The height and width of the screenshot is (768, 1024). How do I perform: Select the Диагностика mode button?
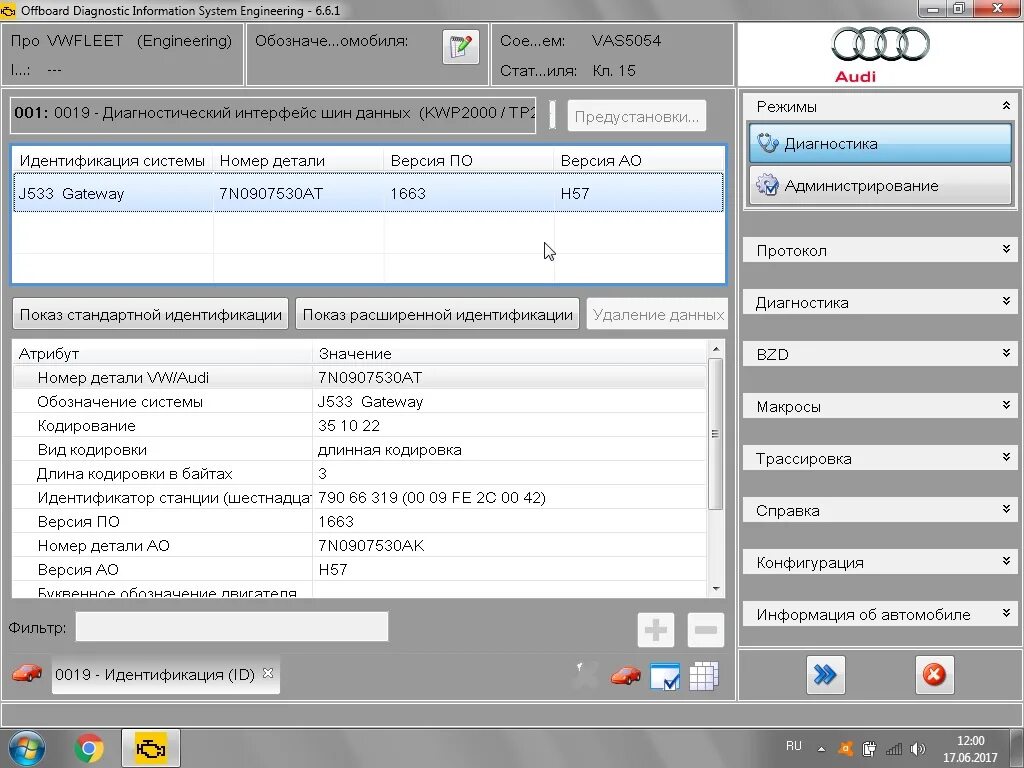880,143
